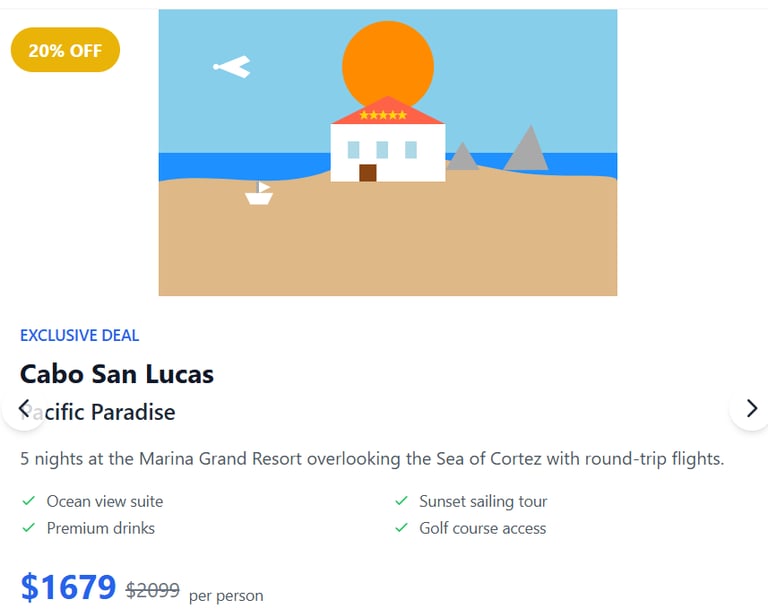Click the checkmark beside Premium drinks
This screenshot has width=768, height=613.
coord(27,528)
